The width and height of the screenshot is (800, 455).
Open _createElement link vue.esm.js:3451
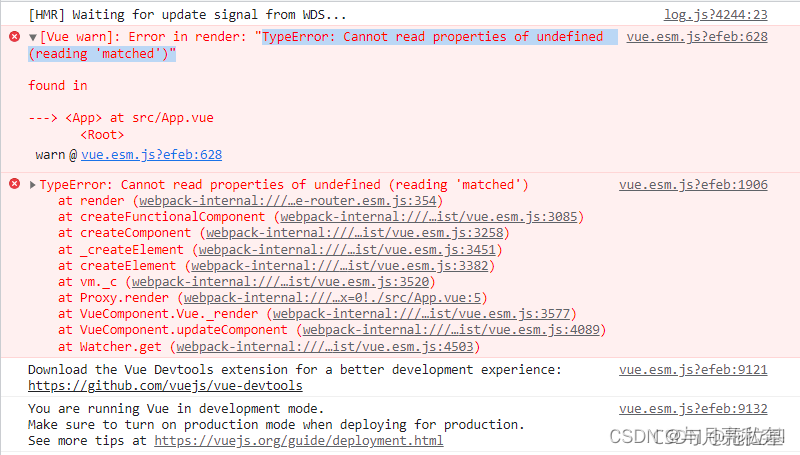347,250
